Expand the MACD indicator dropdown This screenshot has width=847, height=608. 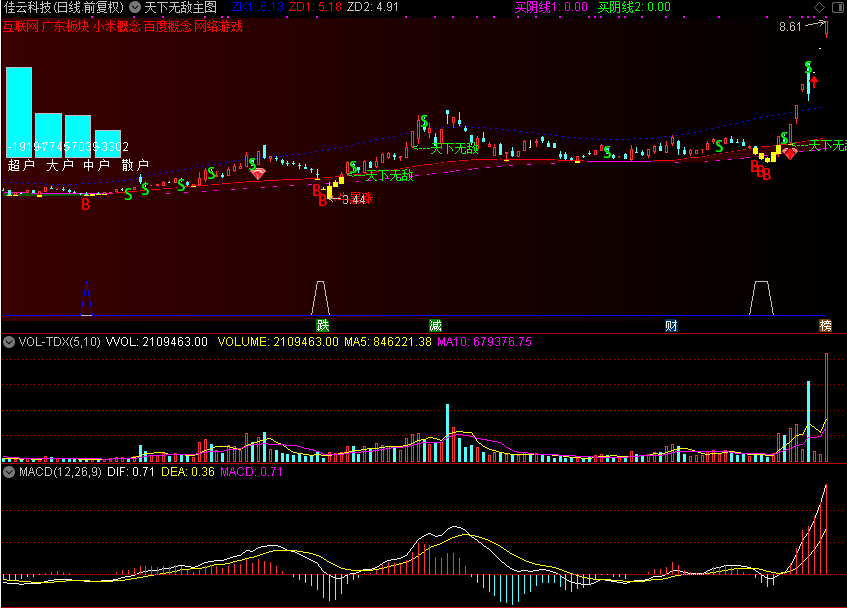[x=9, y=472]
